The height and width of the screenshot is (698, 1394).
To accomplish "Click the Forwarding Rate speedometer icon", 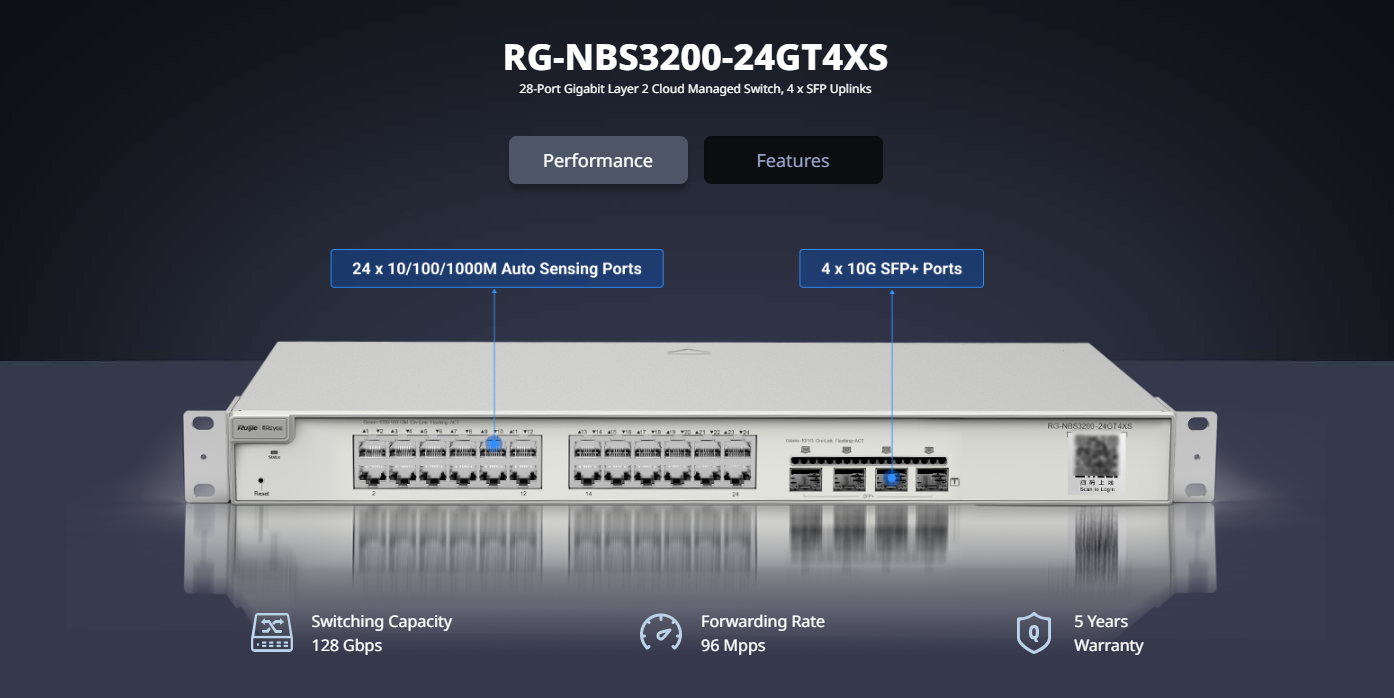I will pos(660,633).
